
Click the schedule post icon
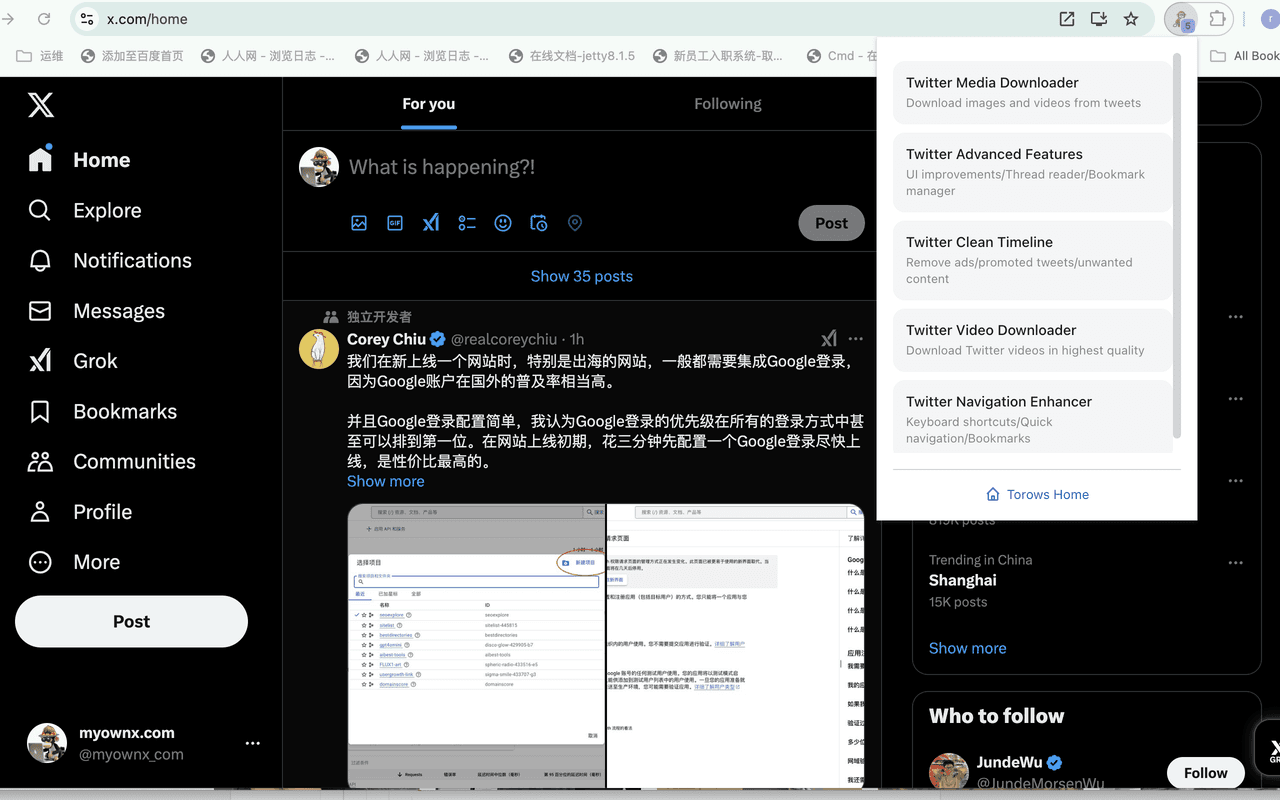(539, 223)
